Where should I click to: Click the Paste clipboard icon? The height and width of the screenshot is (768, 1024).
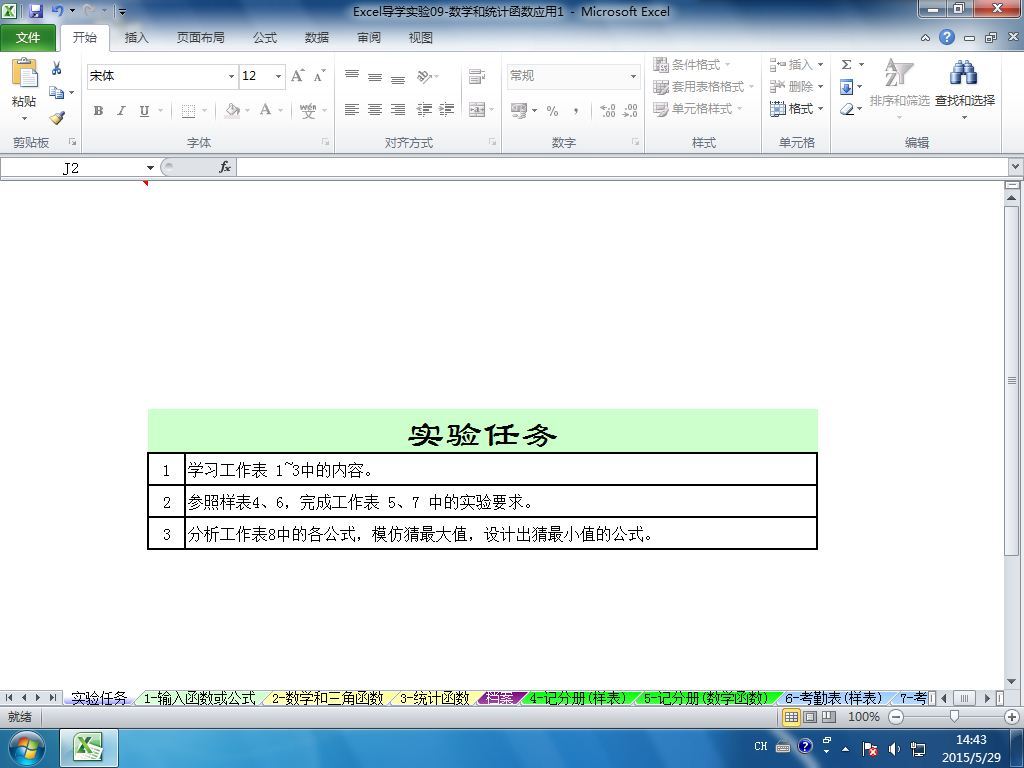[24, 73]
